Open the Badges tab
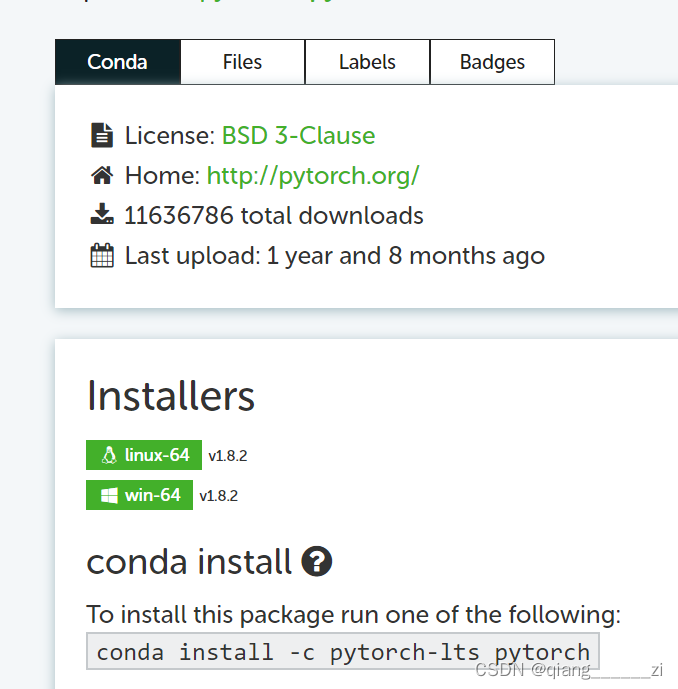Image resolution: width=678 pixels, height=689 pixels. [x=492, y=62]
